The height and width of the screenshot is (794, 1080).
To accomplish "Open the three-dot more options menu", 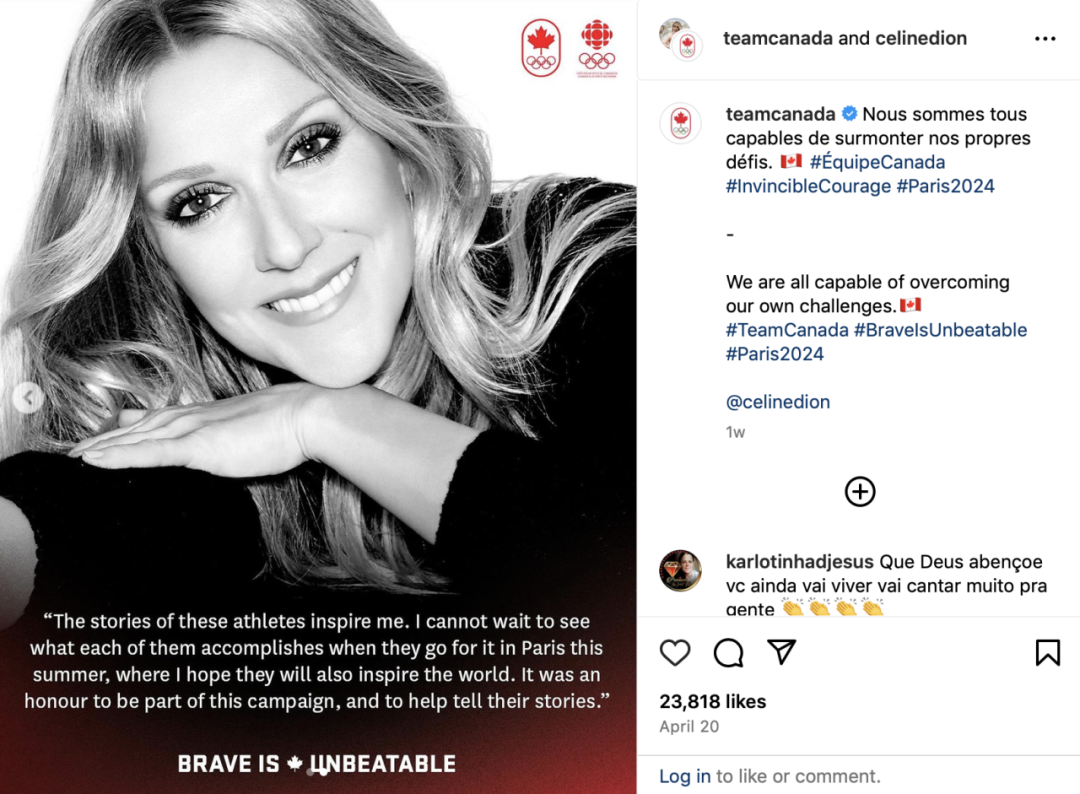I will coord(1045,39).
